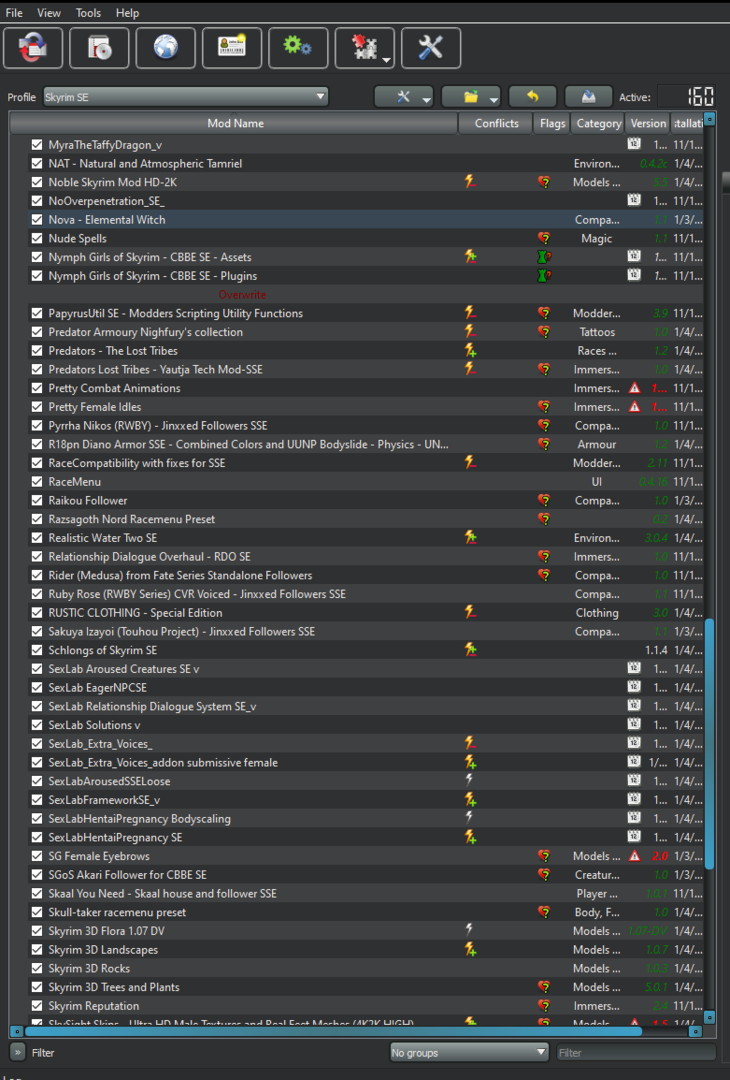Click the create backup icon

click(589, 97)
